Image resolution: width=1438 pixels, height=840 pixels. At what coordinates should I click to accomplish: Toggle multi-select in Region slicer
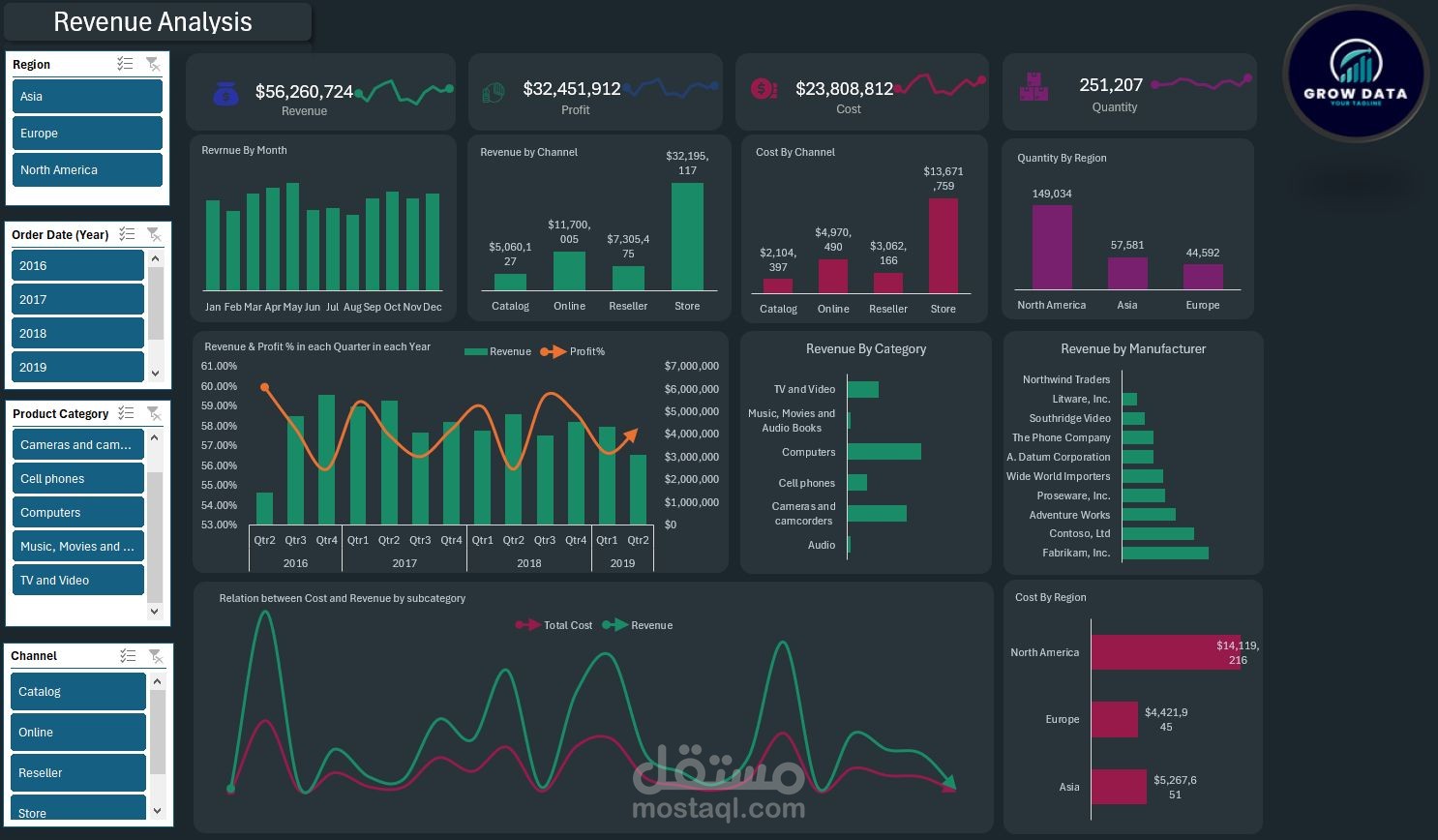tap(125, 64)
